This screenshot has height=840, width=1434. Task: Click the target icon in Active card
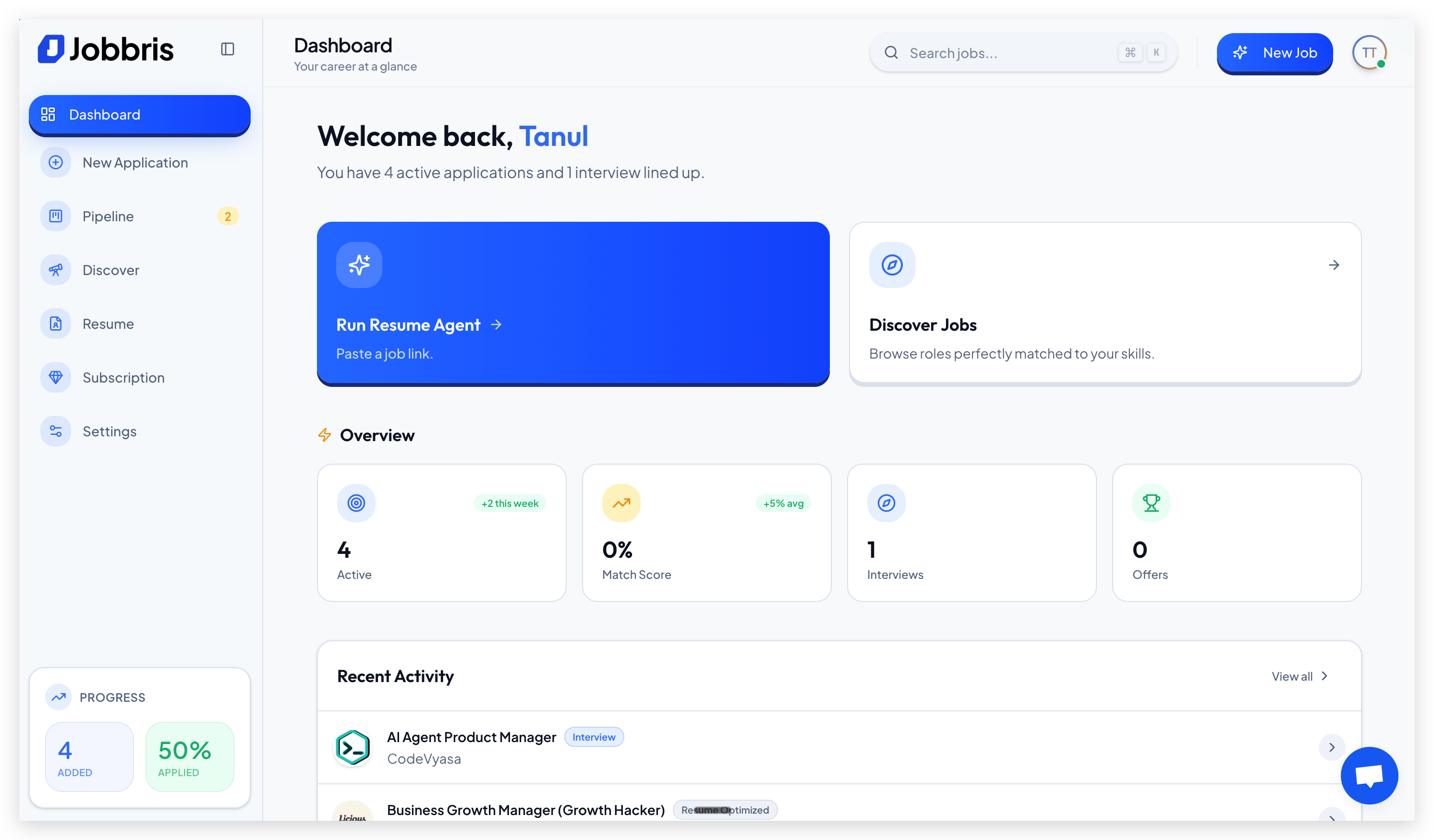[x=356, y=503]
